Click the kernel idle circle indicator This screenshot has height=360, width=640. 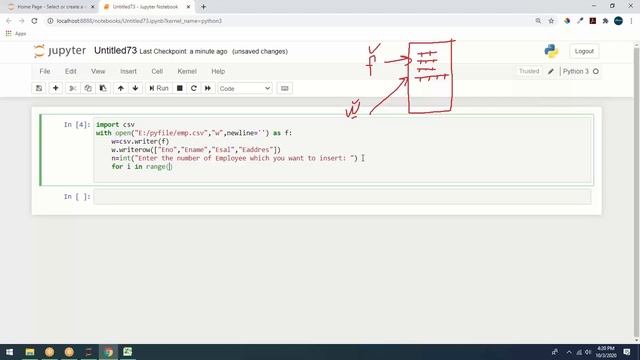click(596, 71)
